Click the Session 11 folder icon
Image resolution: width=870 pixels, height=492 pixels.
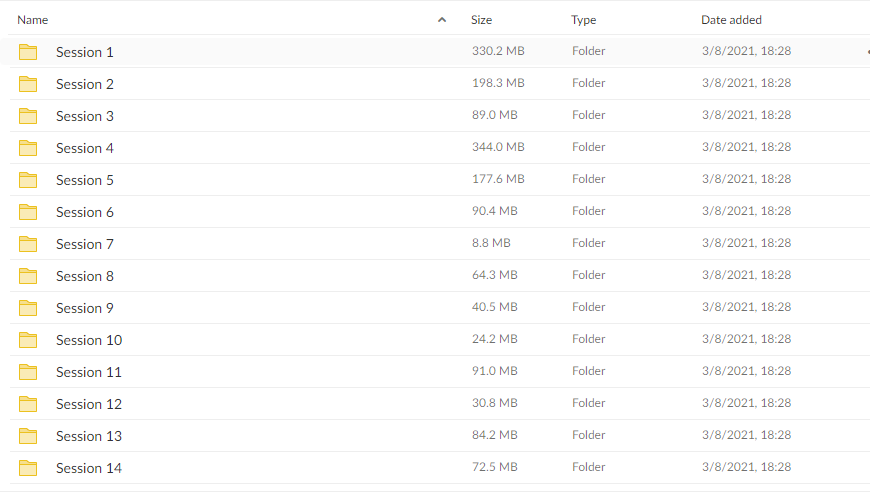click(x=28, y=372)
